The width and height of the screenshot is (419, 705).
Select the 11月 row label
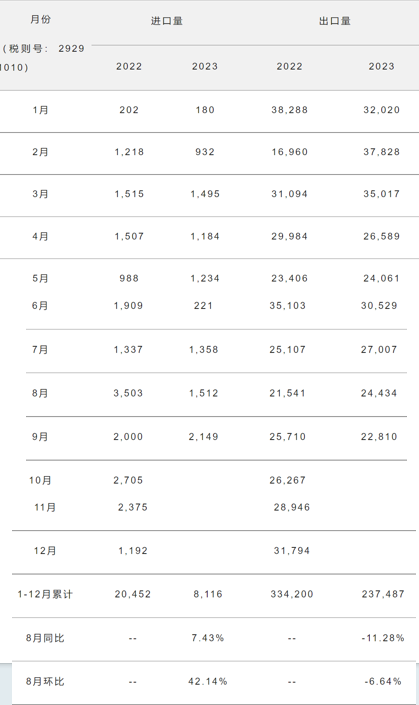[x=45, y=508]
